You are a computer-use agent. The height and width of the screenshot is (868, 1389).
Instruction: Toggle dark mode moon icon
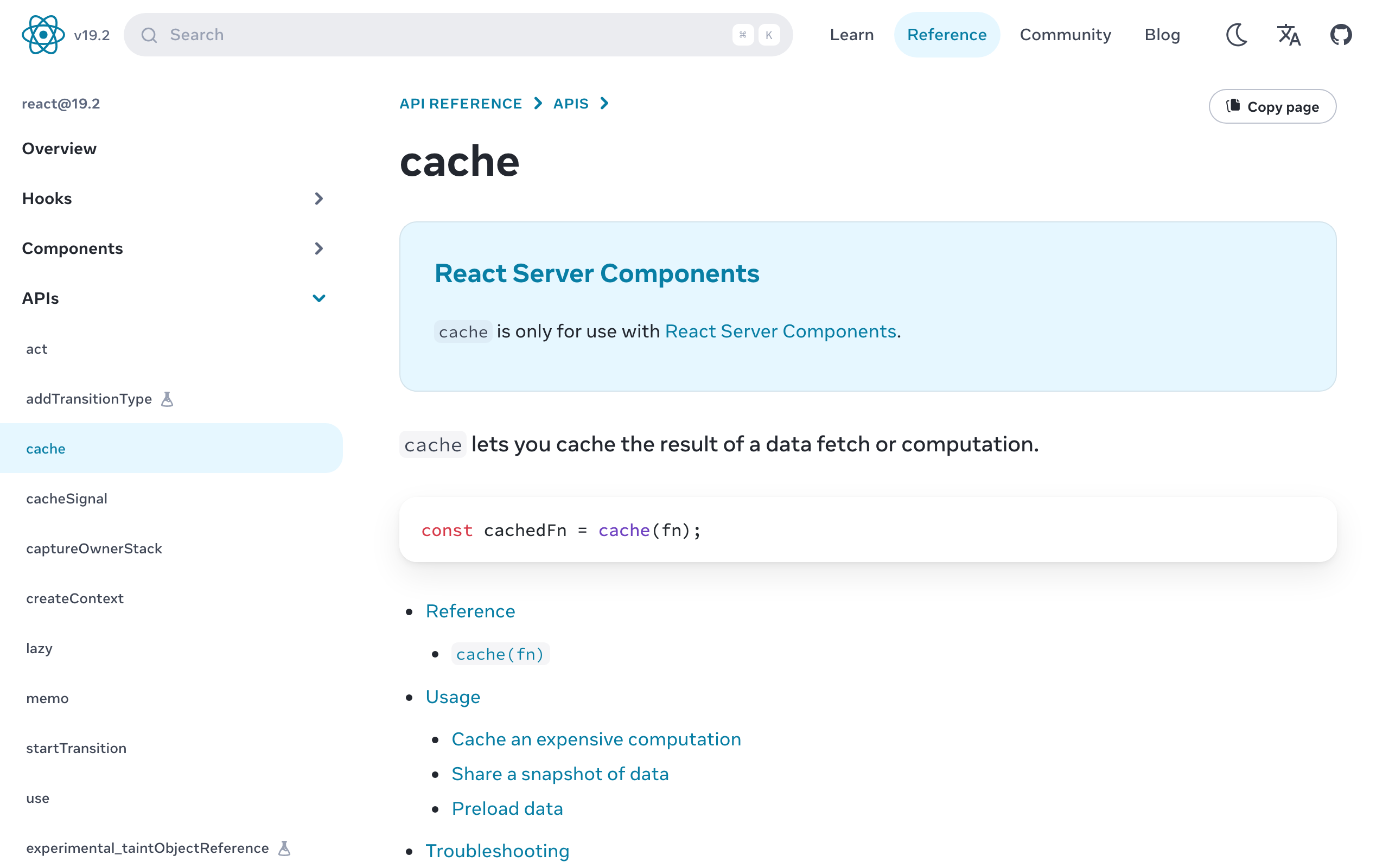click(1237, 34)
